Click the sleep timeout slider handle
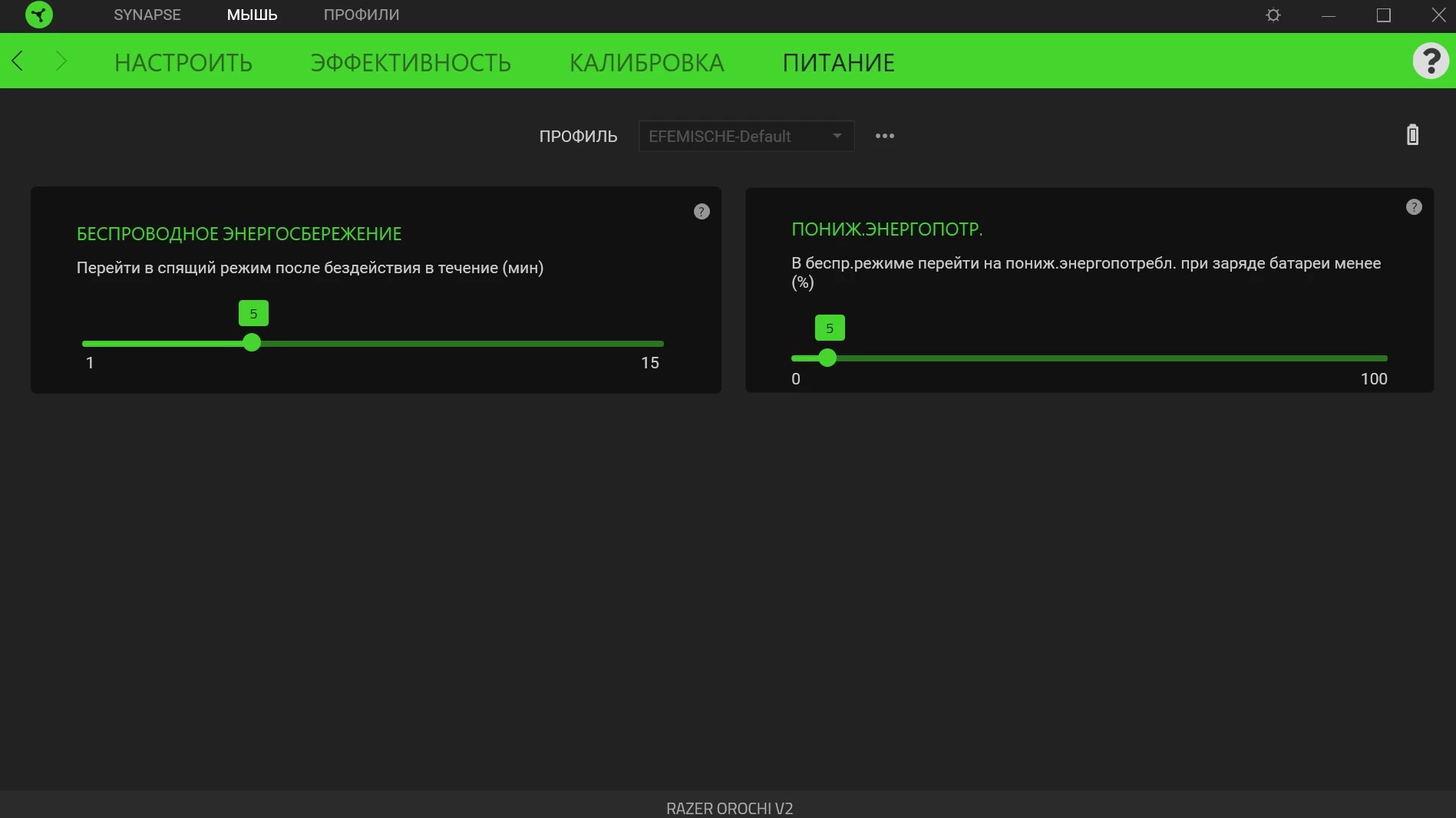Viewport: 1456px width, 818px height. pyautogui.click(x=252, y=343)
